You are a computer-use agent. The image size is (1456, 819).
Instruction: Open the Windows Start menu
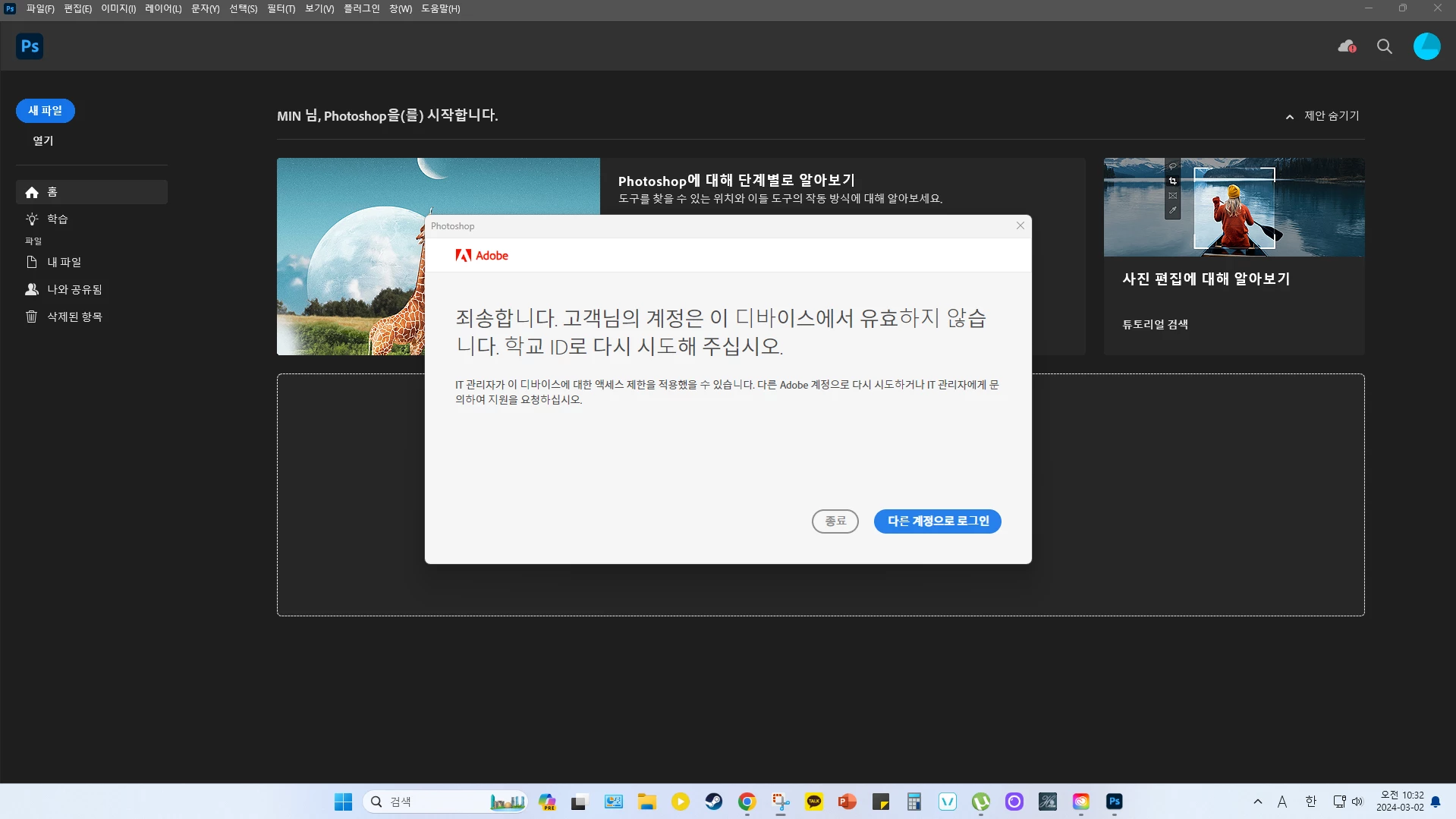coord(344,802)
